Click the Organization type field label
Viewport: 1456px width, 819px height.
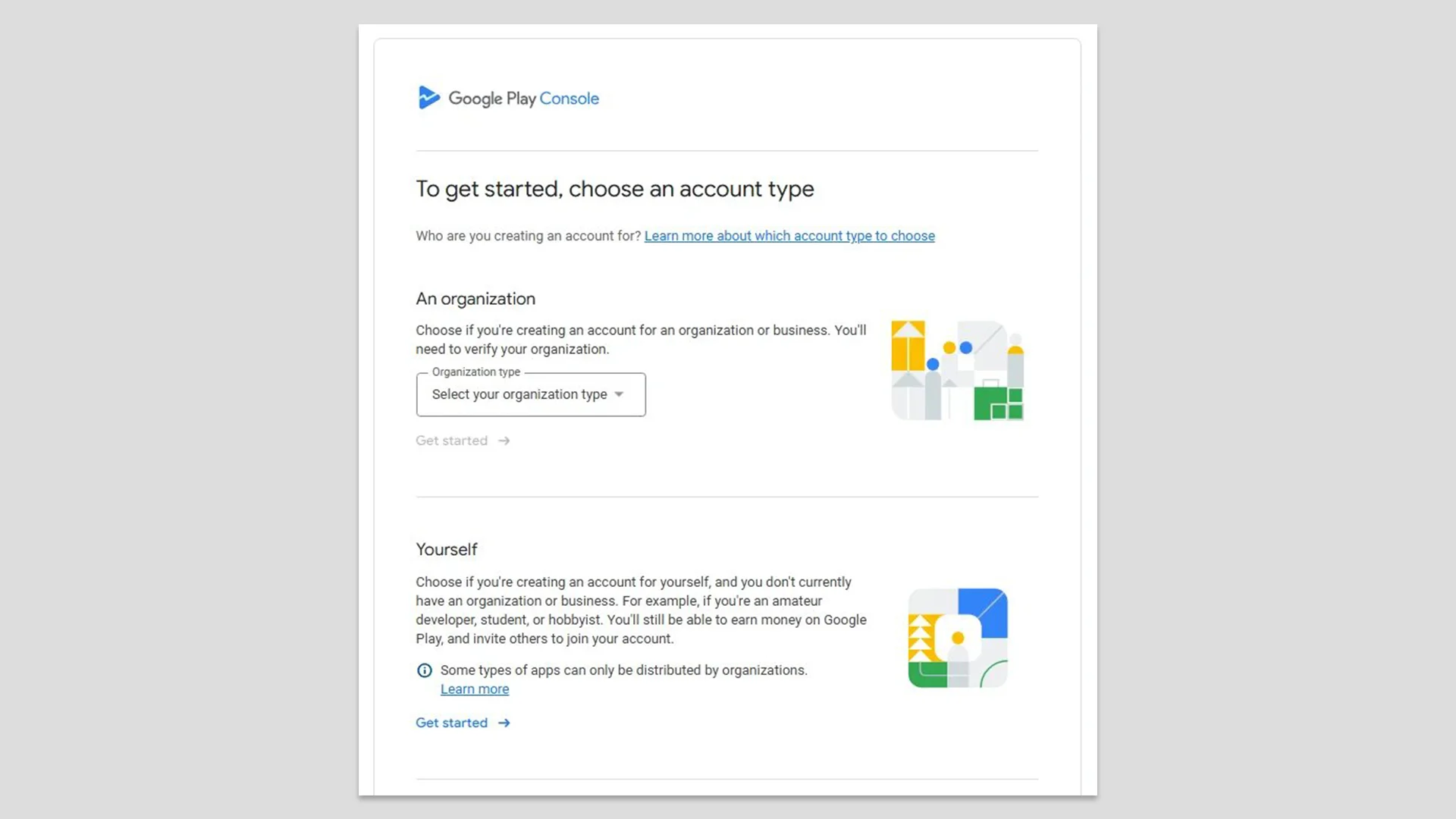475,372
